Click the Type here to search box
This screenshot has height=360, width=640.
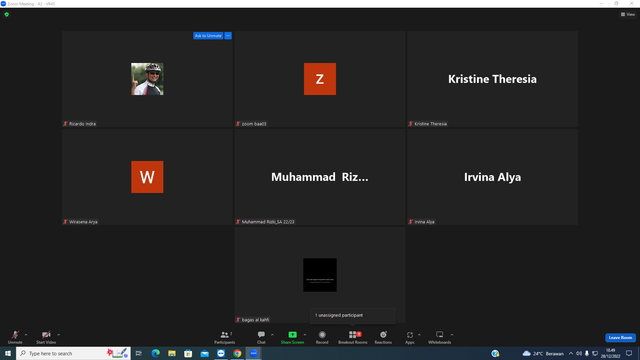tap(73, 353)
